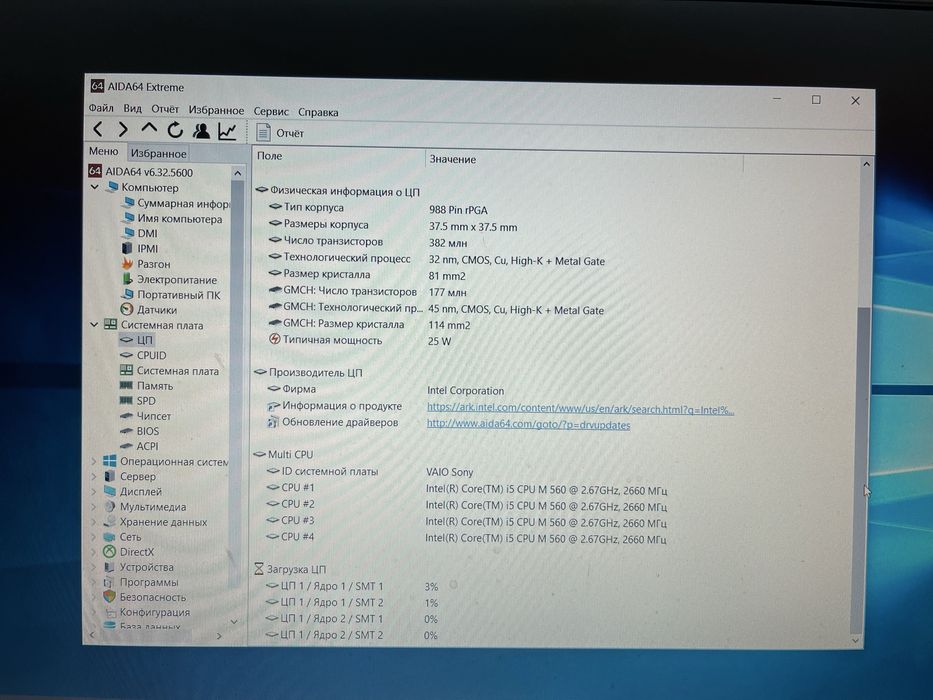The width and height of the screenshot is (933, 700).
Task: Expand the Сервер tree node
Action: pos(93,476)
